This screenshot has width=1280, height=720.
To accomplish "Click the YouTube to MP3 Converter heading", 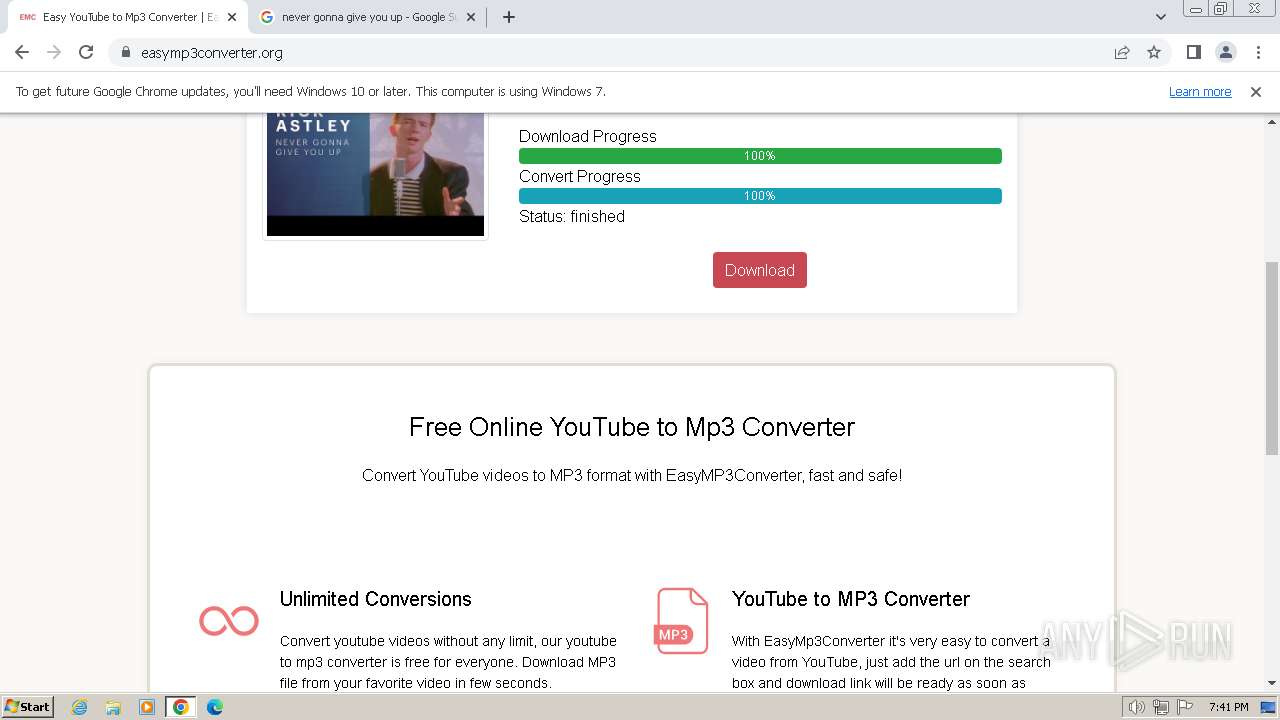I will [x=851, y=599].
